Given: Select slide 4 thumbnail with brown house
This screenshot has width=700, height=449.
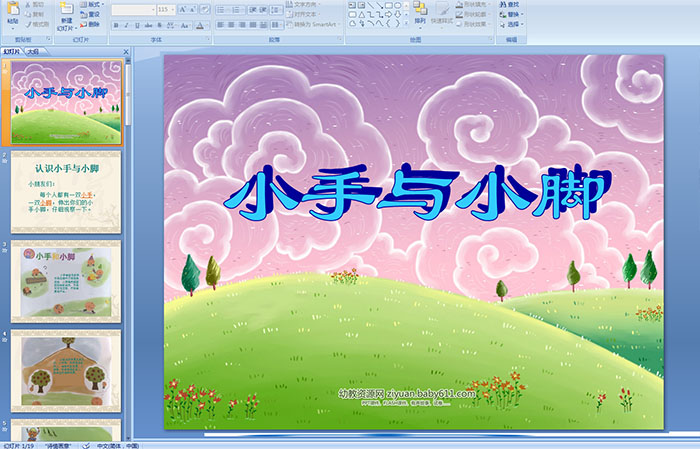Looking at the screenshot, I should click(66, 371).
